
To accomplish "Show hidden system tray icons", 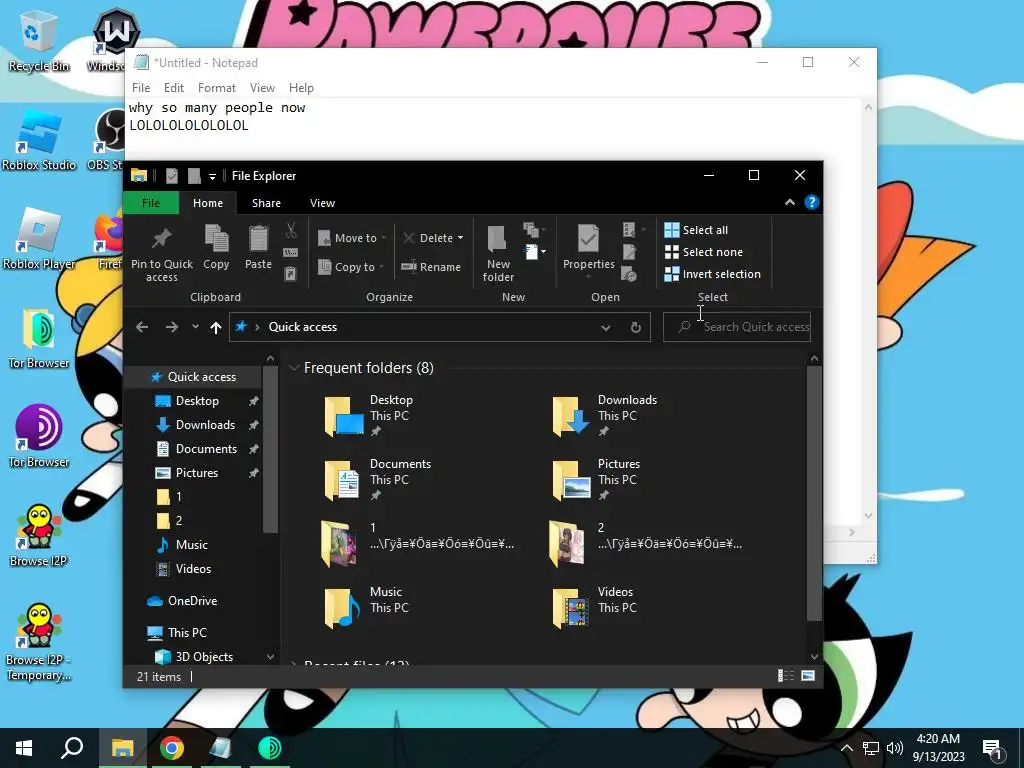I will point(846,748).
